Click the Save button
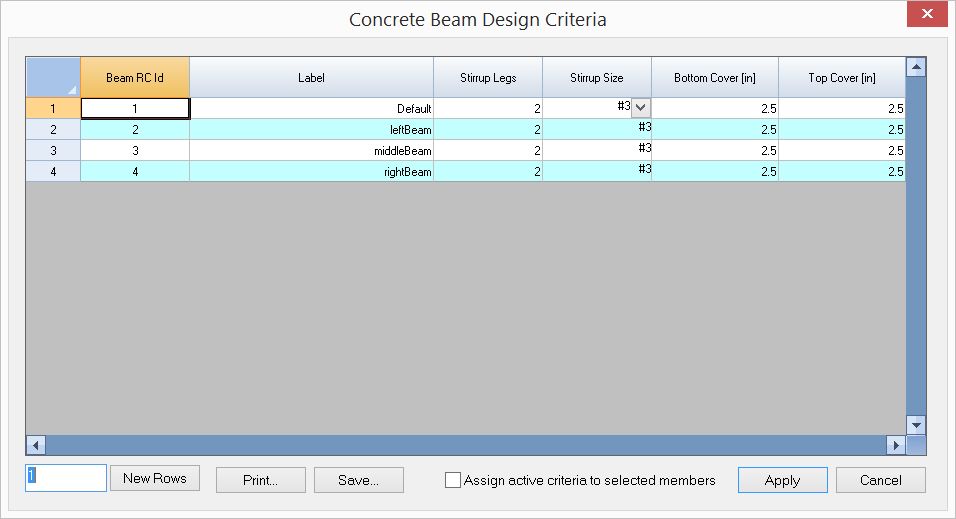This screenshot has width=956, height=519. 358,480
